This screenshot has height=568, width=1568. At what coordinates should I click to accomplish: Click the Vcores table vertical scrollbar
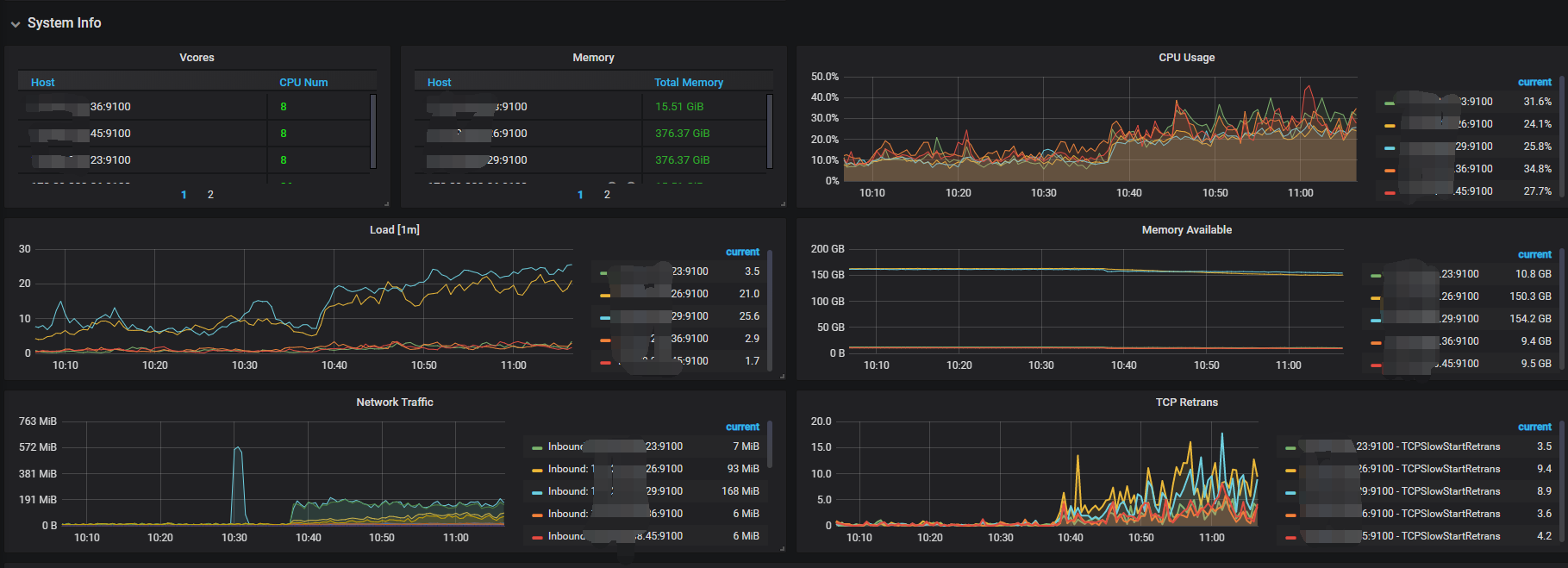pyautogui.click(x=373, y=131)
